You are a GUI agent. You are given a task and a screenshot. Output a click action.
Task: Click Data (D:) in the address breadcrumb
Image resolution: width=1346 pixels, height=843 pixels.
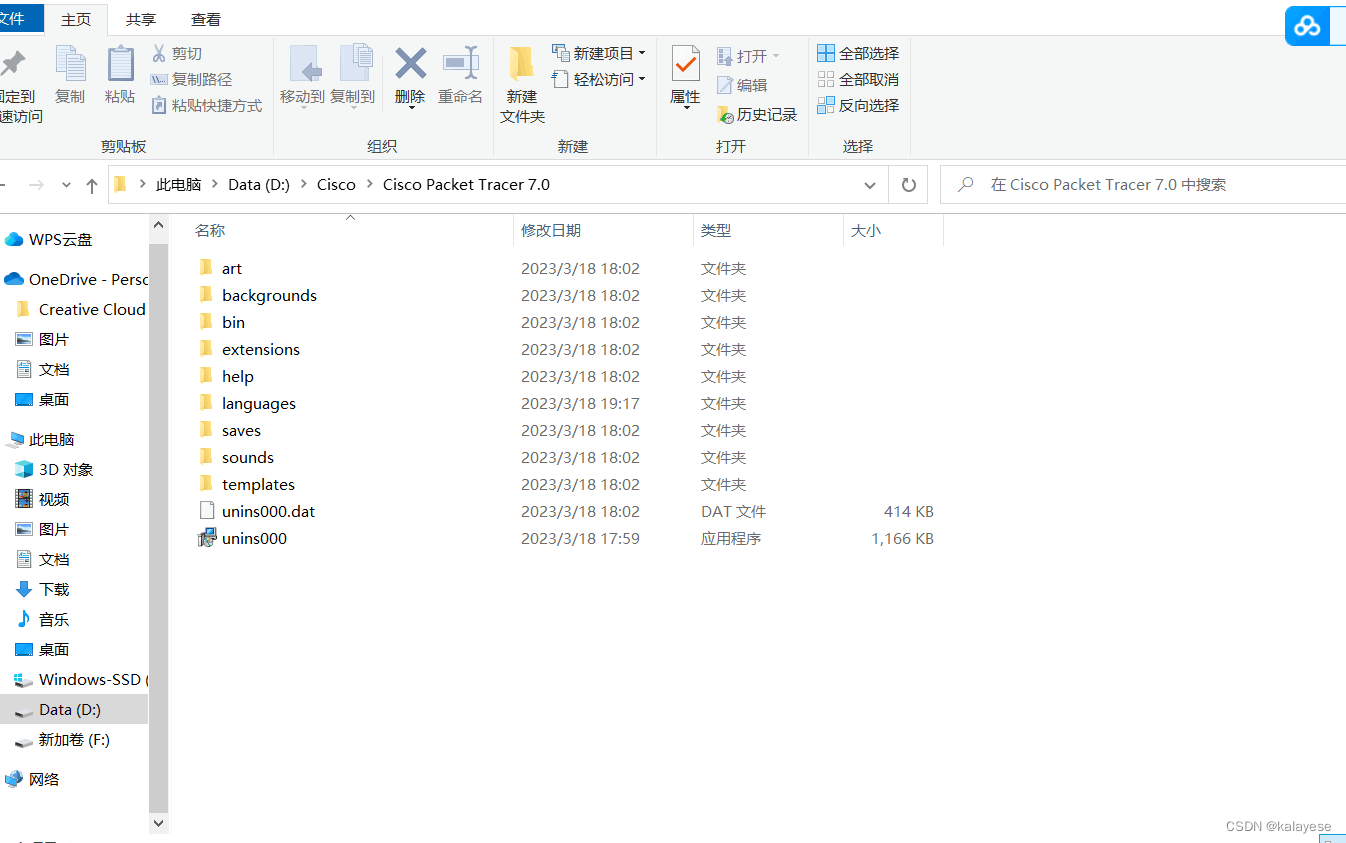click(x=259, y=185)
